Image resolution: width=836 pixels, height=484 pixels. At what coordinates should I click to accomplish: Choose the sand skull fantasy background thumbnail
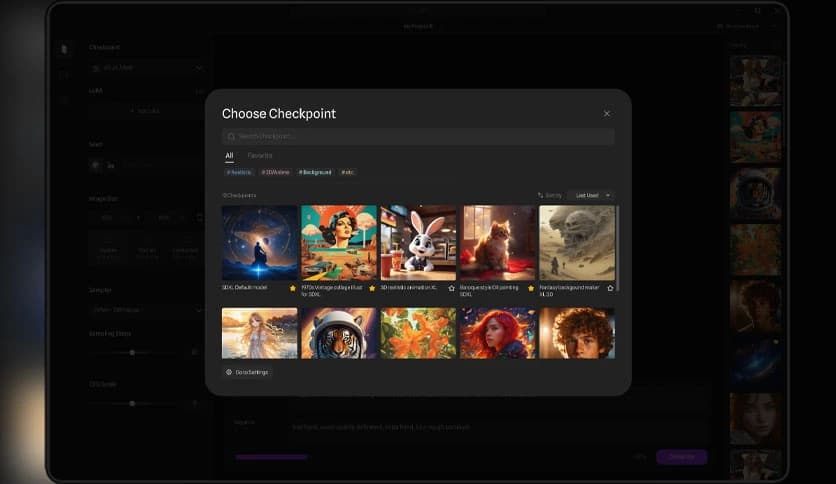tap(577, 243)
